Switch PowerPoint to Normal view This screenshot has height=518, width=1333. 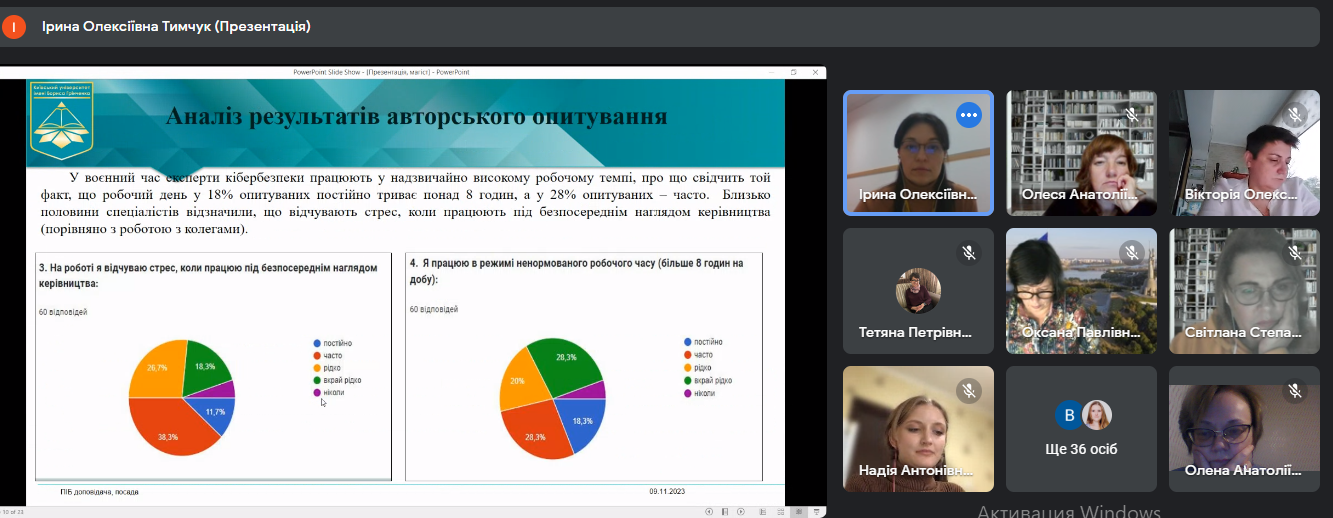point(763,512)
